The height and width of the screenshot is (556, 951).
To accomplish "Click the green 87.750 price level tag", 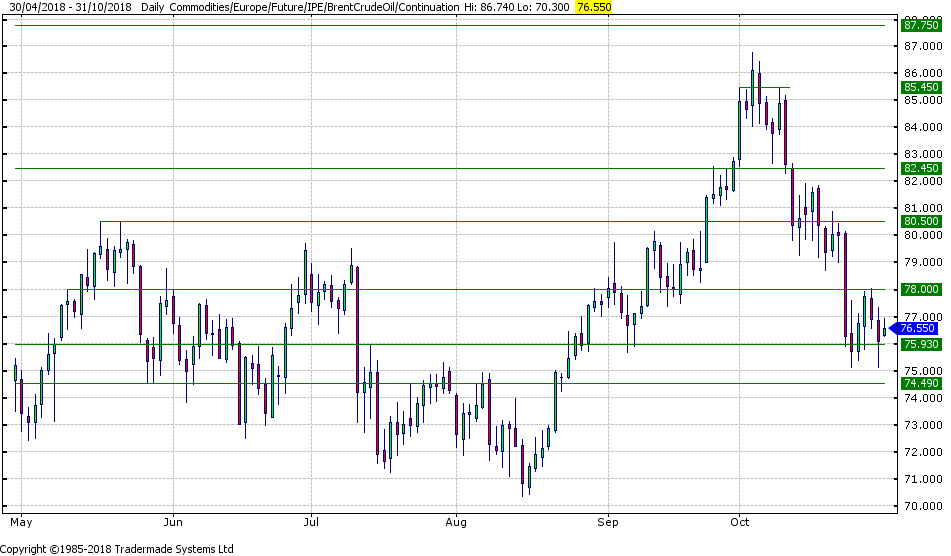I will click(x=921, y=26).
